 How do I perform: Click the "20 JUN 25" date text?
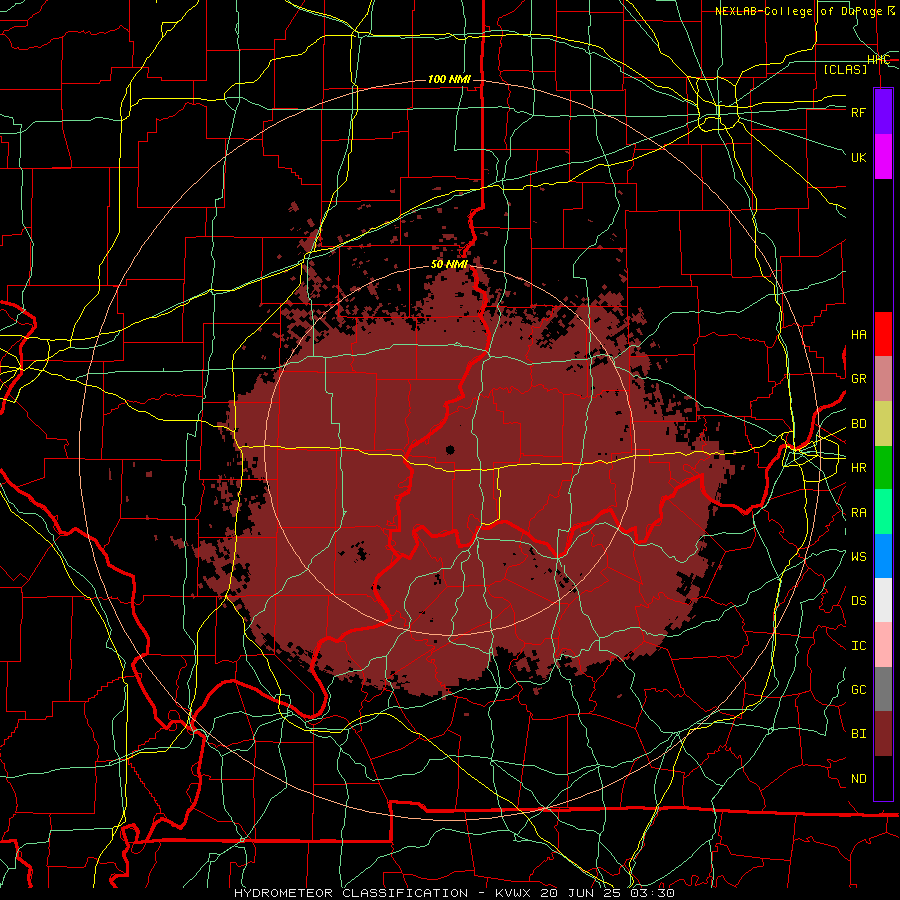[581, 893]
